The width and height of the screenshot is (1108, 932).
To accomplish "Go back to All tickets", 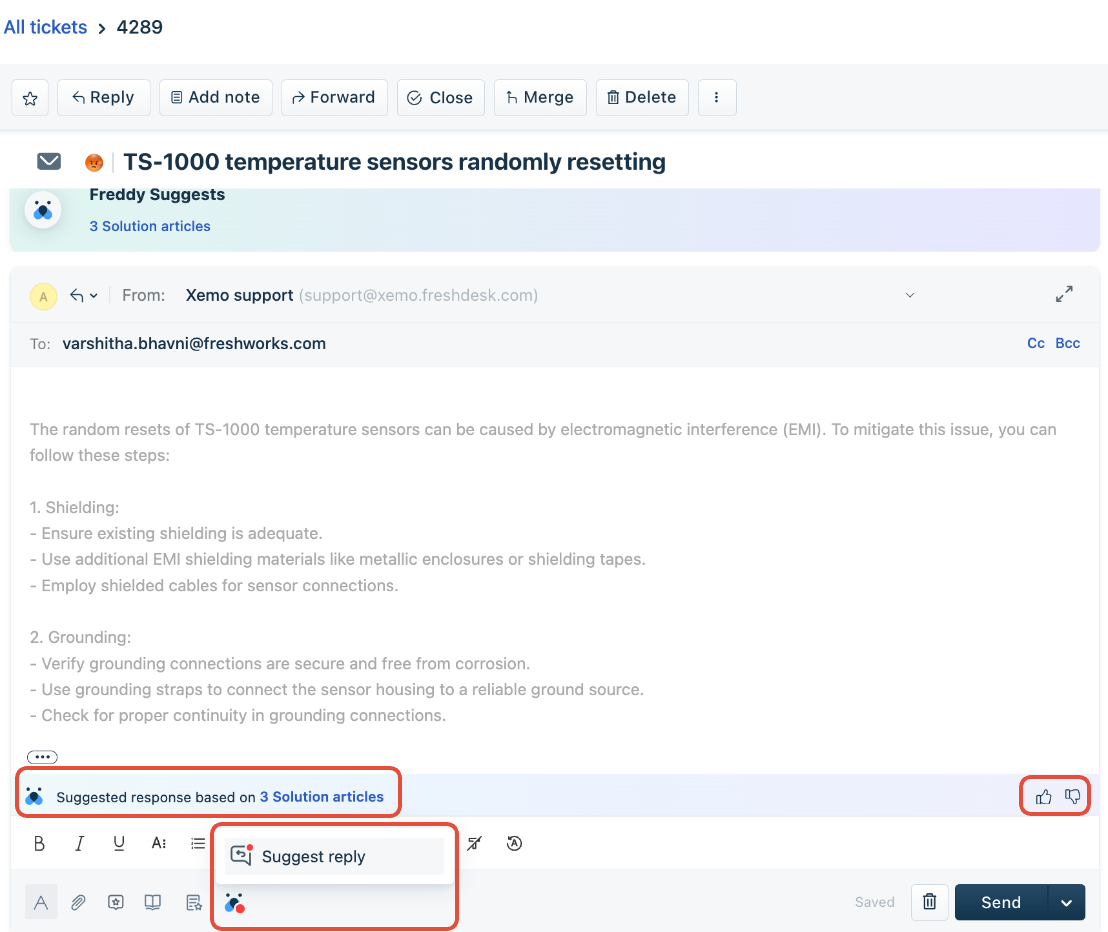I will click(x=45, y=27).
